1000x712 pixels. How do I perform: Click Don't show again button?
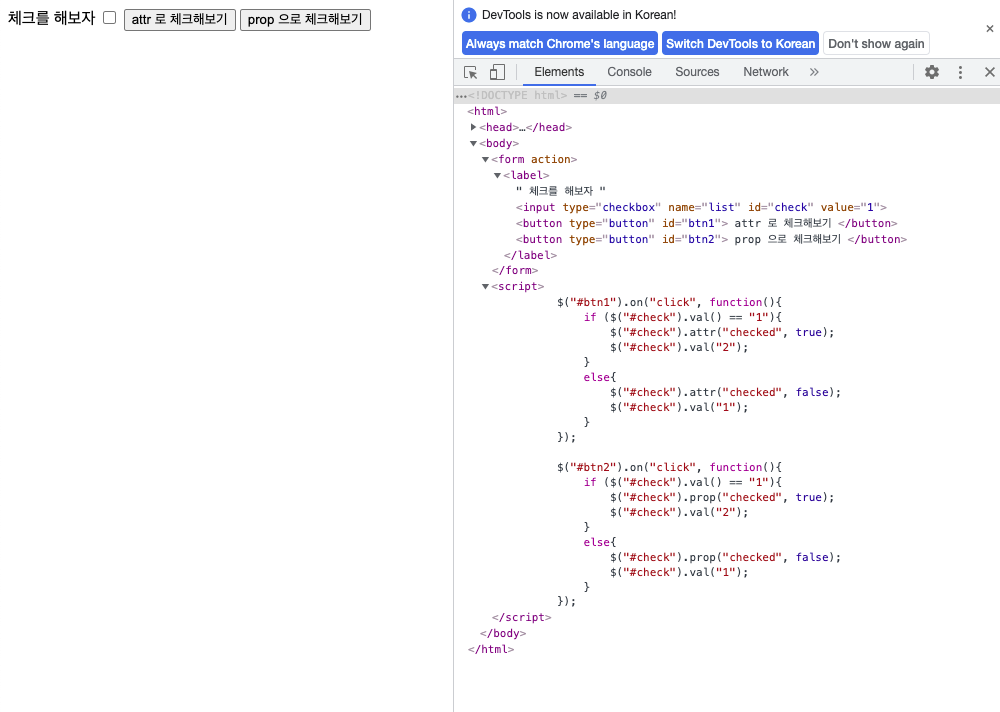click(x=876, y=43)
